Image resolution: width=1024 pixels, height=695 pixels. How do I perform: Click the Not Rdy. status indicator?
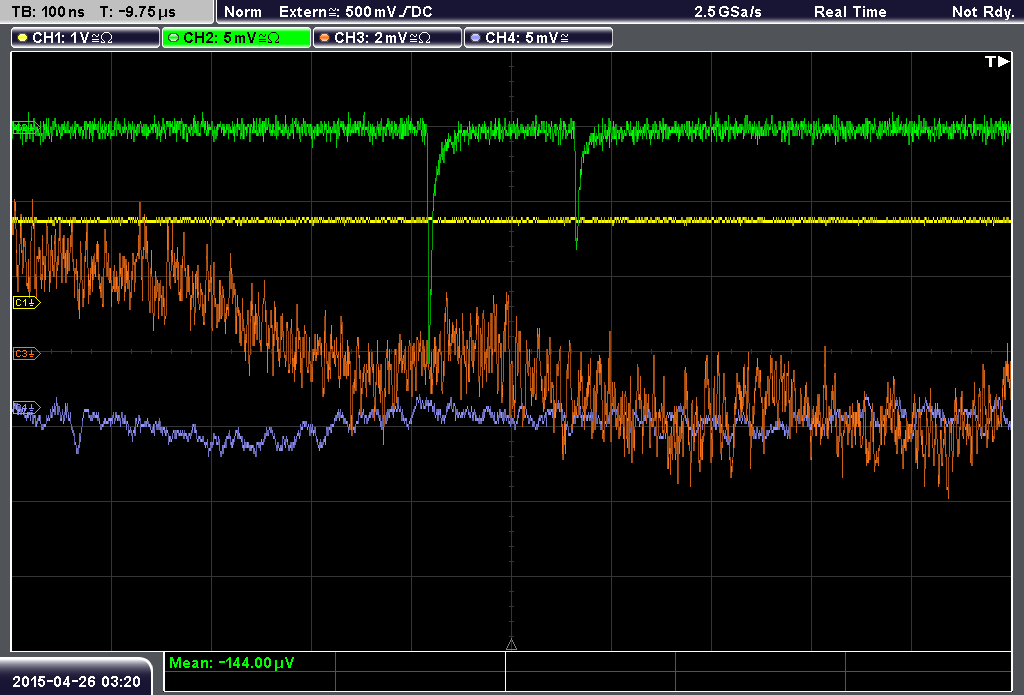983,12
